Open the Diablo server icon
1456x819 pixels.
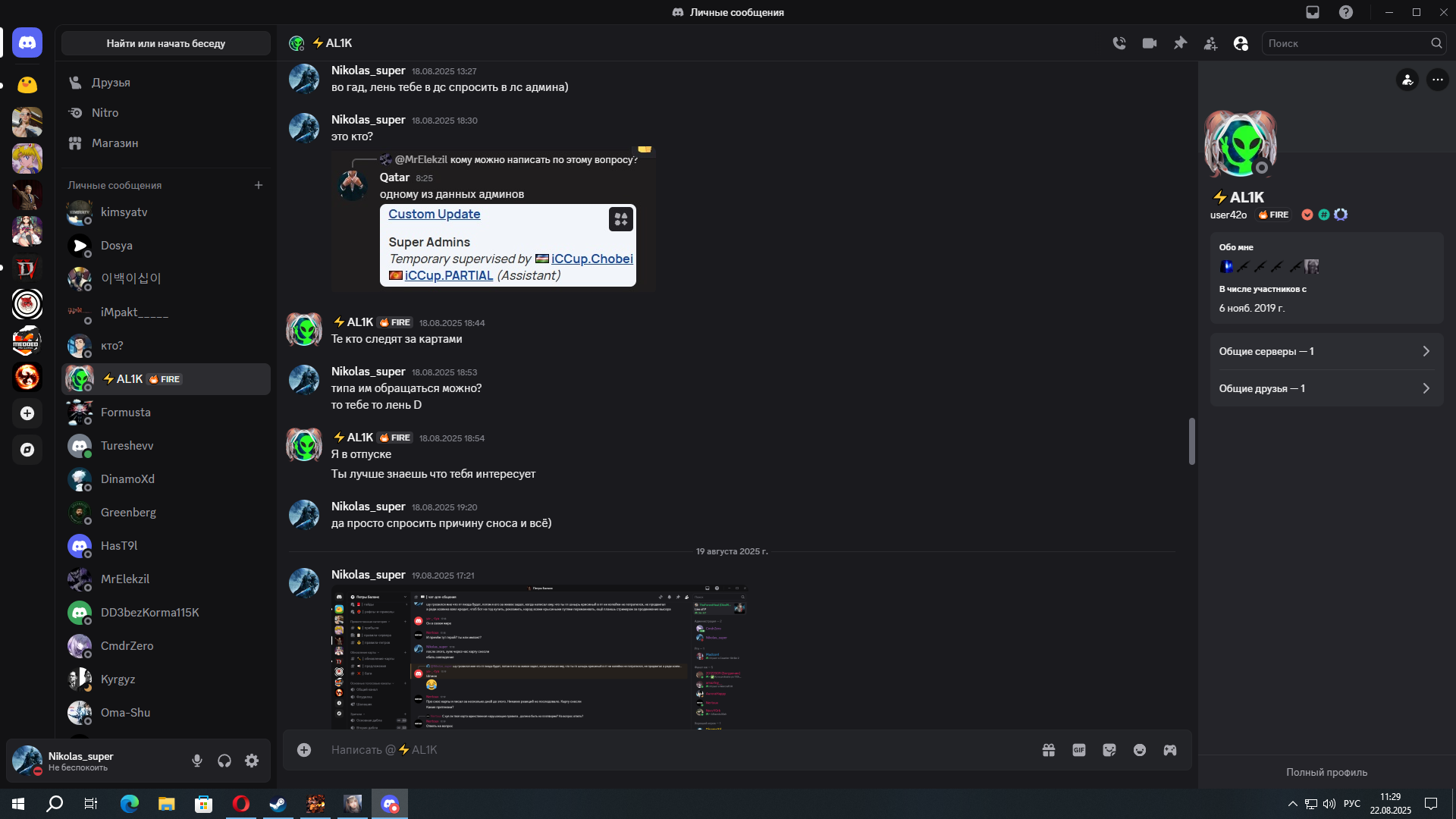[x=27, y=268]
